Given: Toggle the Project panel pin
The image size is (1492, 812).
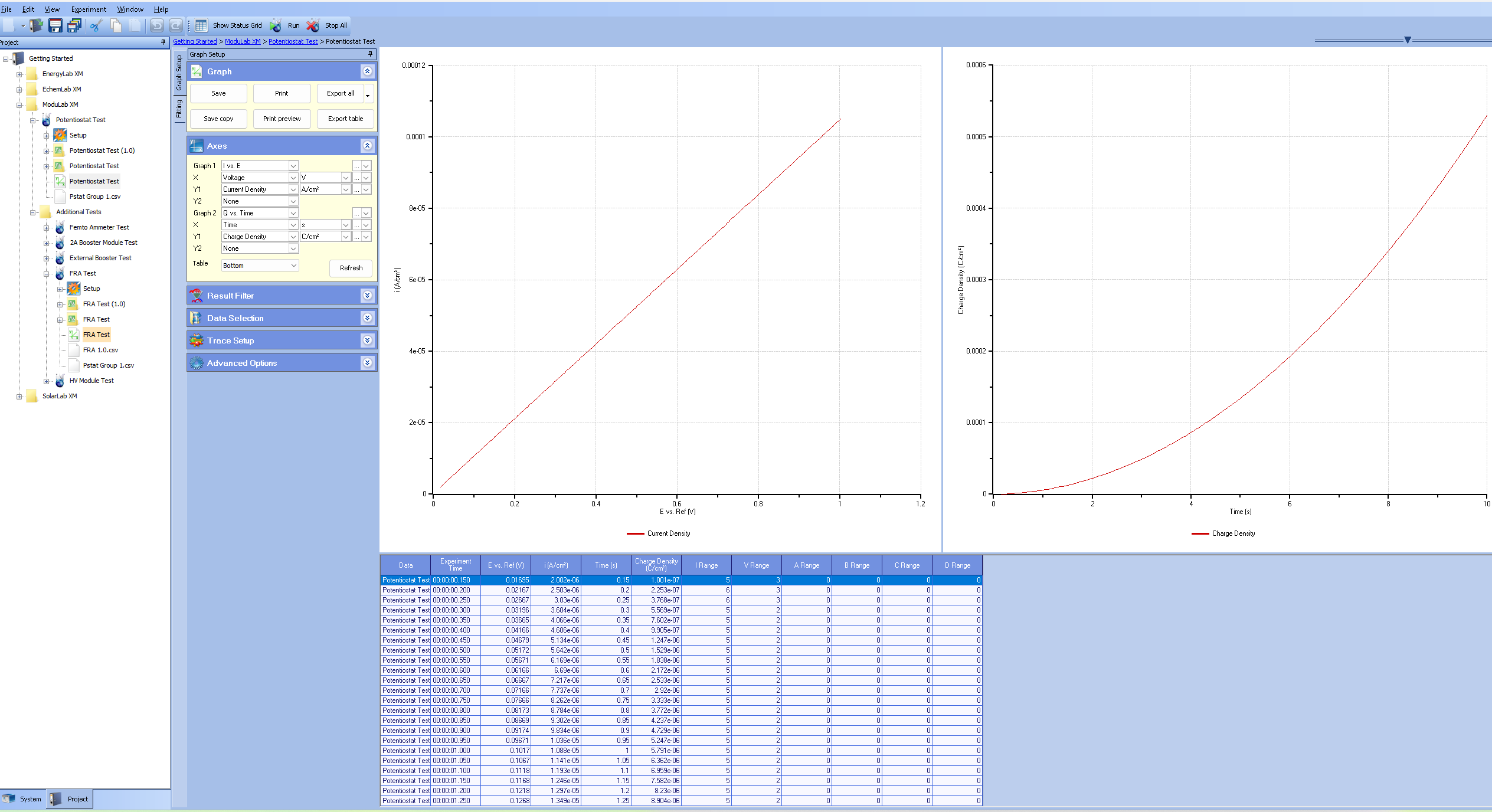Looking at the screenshot, I should (163, 42).
